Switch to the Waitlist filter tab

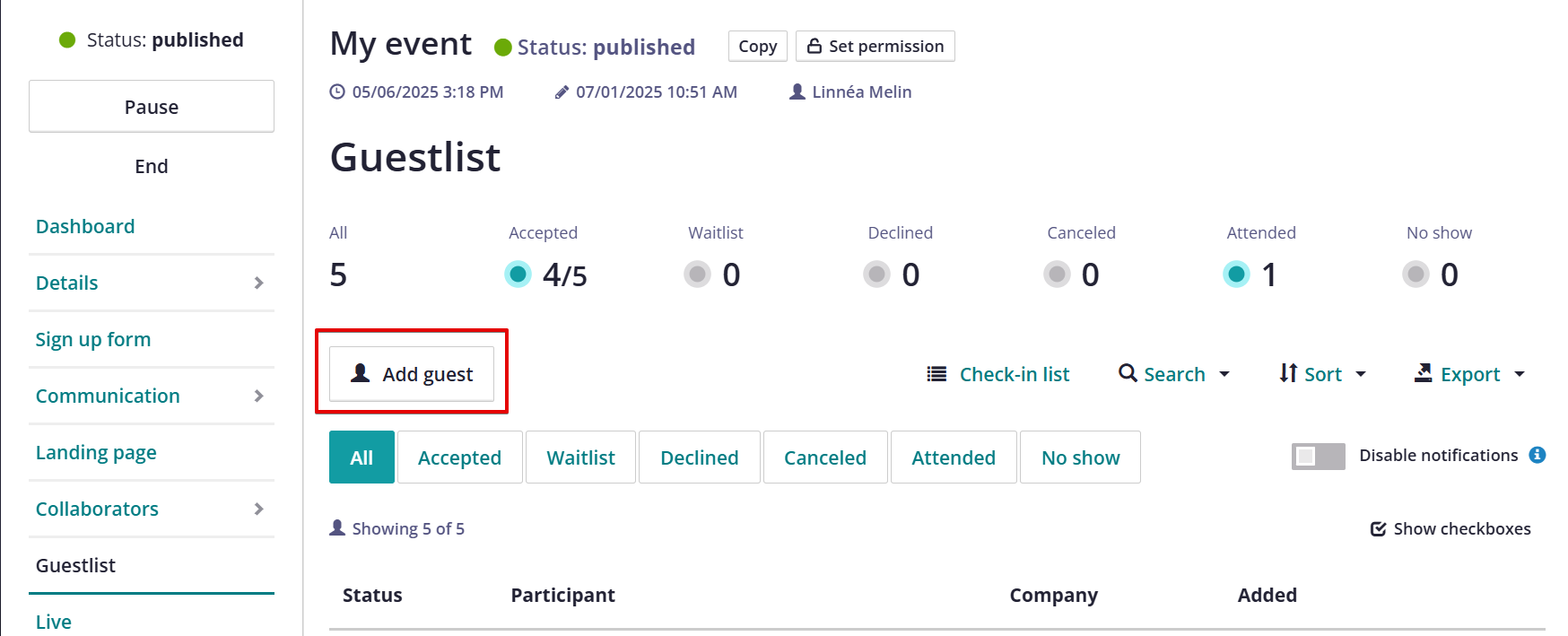point(580,457)
